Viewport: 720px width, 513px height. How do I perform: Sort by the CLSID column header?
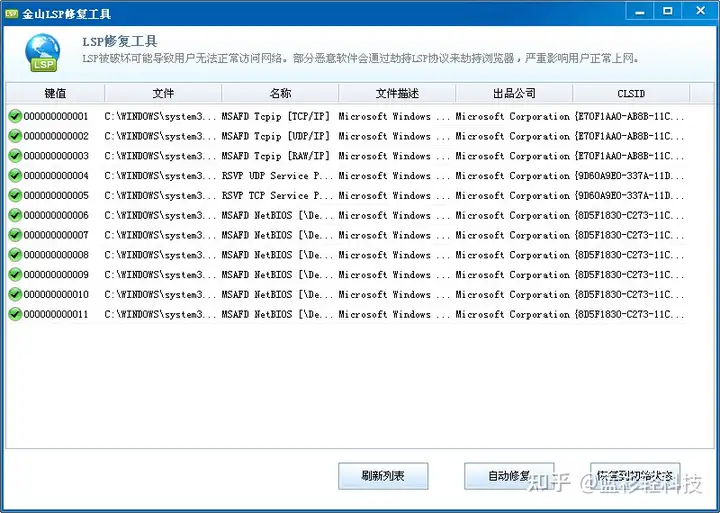pos(631,93)
